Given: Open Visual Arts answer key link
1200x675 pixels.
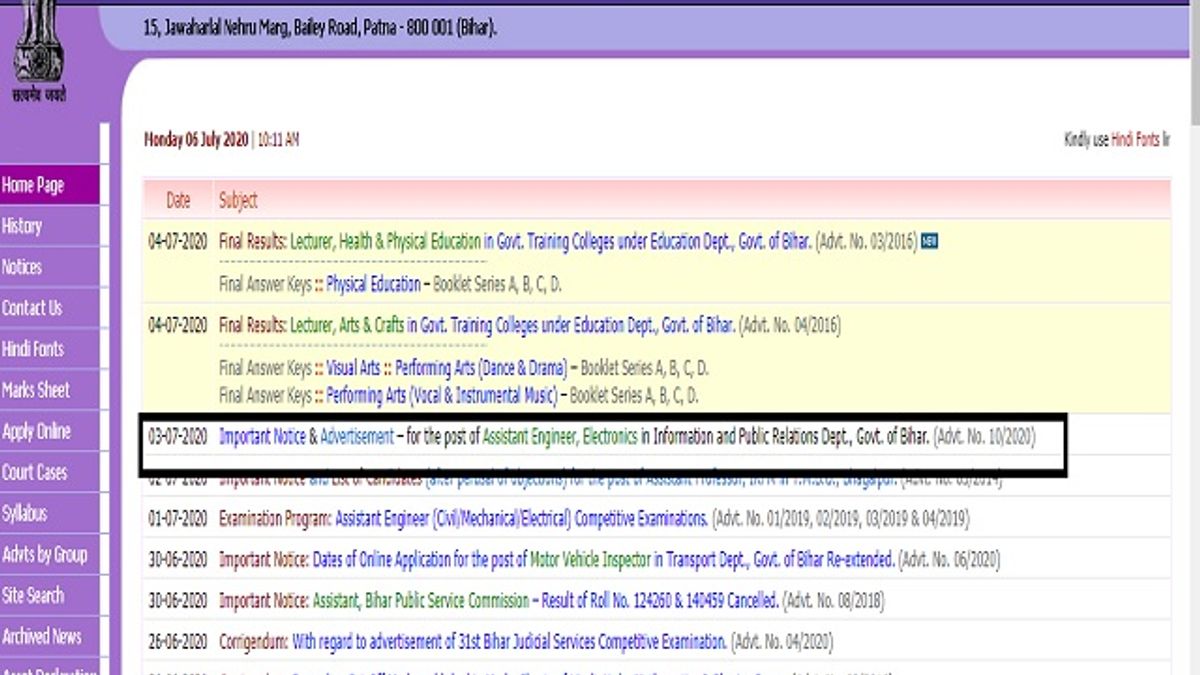Looking at the screenshot, I should (354, 367).
